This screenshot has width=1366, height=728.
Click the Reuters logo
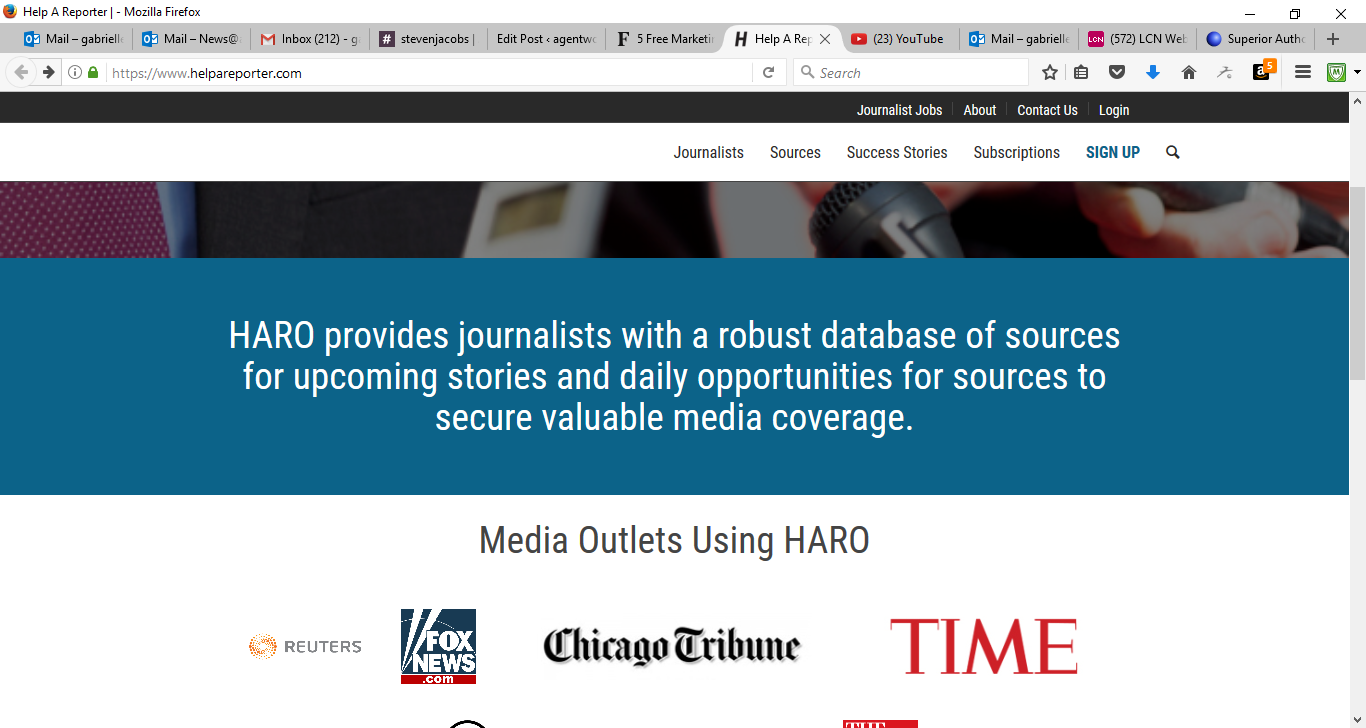pyautogui.click(x=305, y=646)
